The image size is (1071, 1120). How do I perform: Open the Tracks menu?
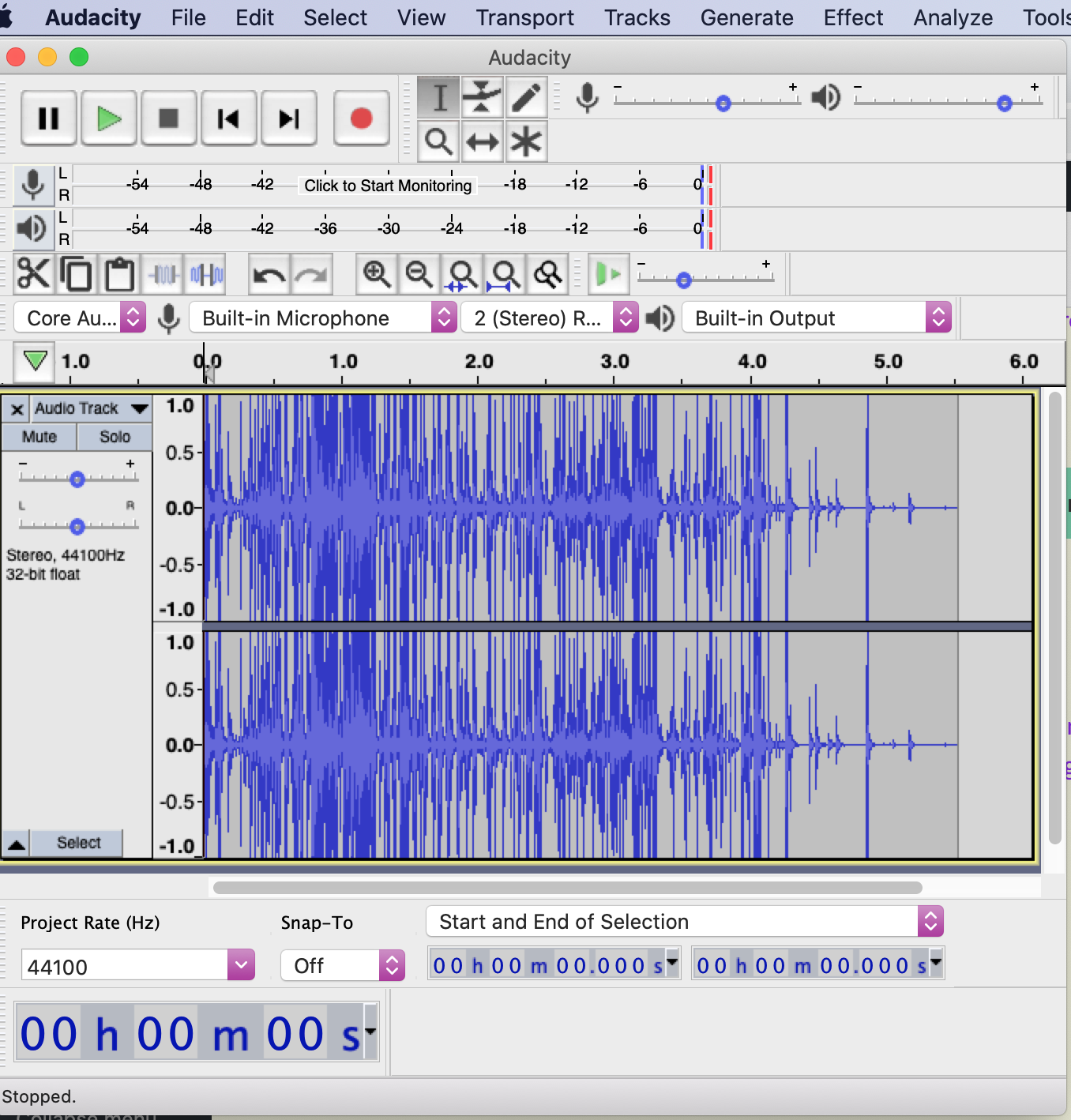point(637,17)
